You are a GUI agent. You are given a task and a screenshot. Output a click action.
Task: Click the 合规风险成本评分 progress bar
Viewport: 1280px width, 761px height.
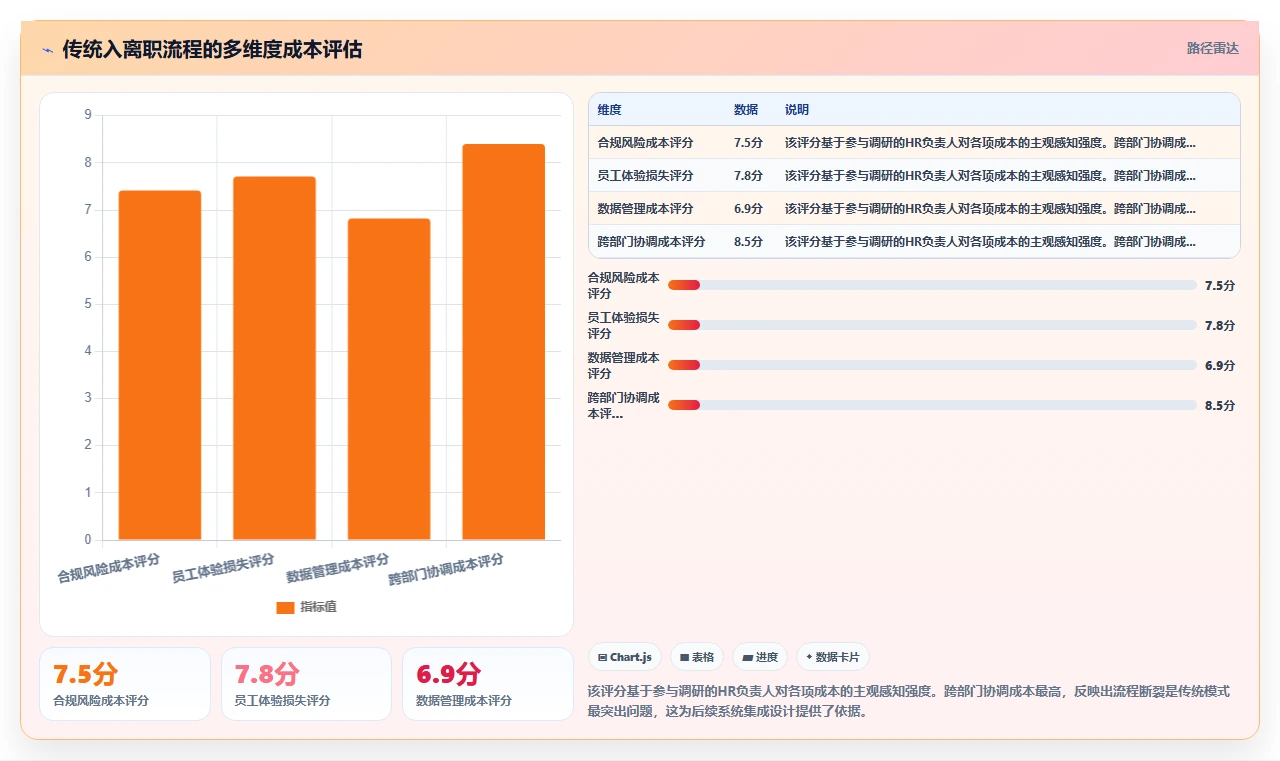pyautogui.click(x=932, y=285)
